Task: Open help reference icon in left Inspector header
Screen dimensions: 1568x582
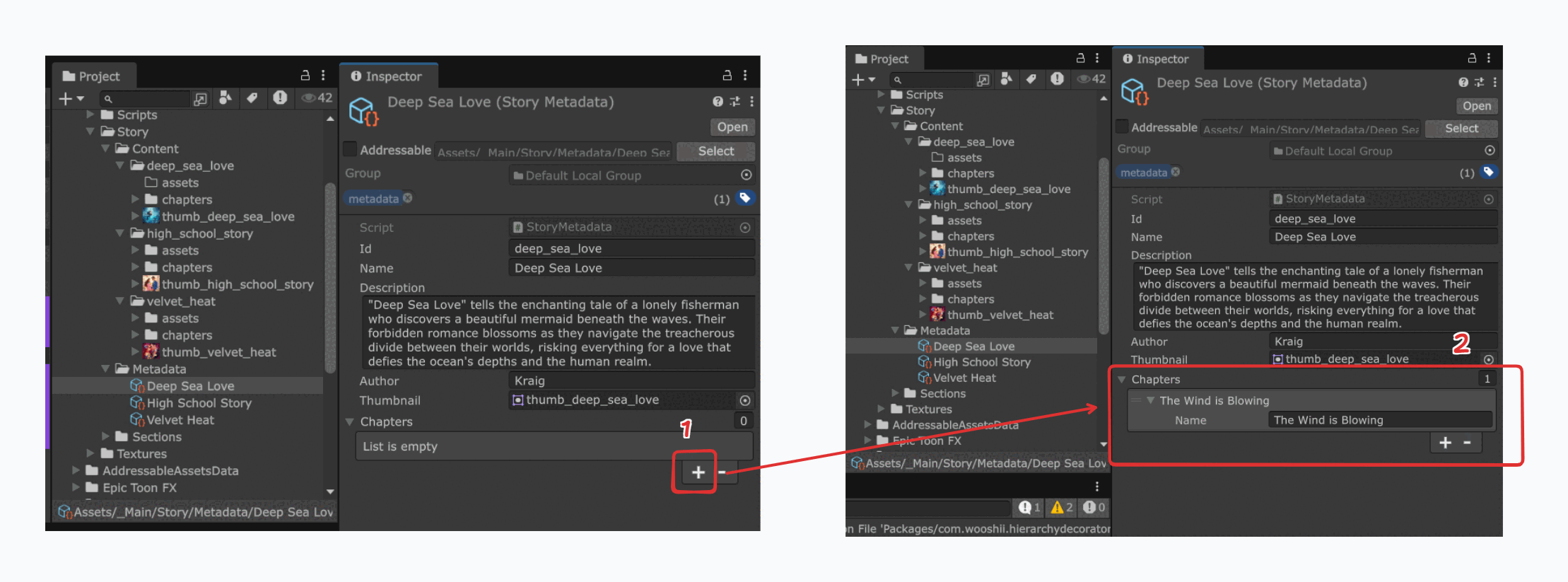Action: pos(718,102)
